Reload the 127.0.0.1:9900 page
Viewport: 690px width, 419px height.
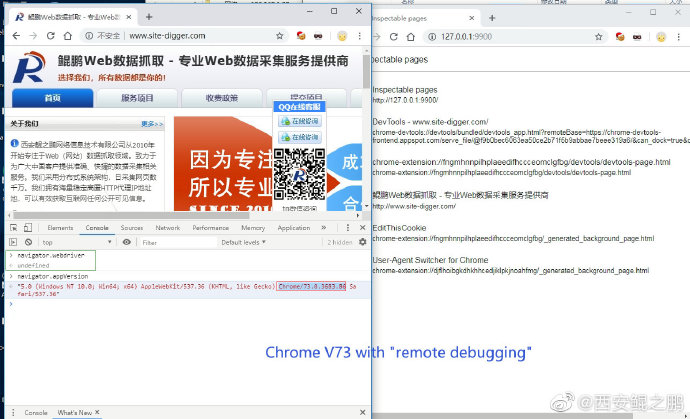pyautogui.click(x=394, y=37)
